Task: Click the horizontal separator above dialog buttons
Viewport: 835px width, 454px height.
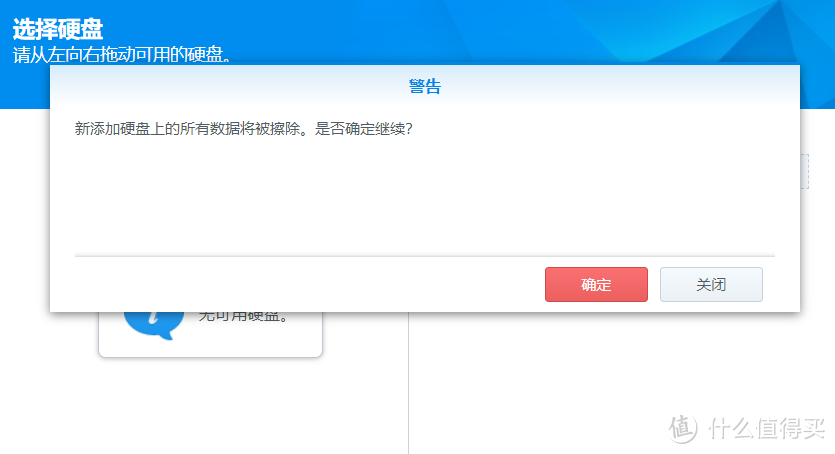Action: (424, 255)
